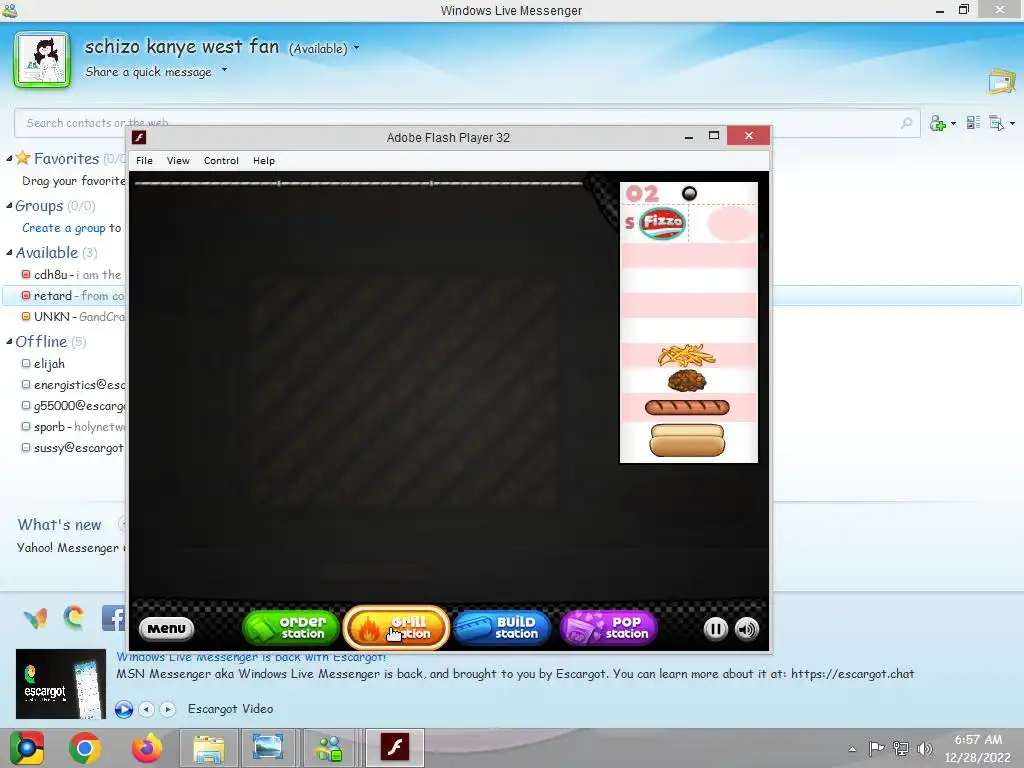Switch to the Grill Station
Viewport: 1024px width, 768px height.
(396, 628)
